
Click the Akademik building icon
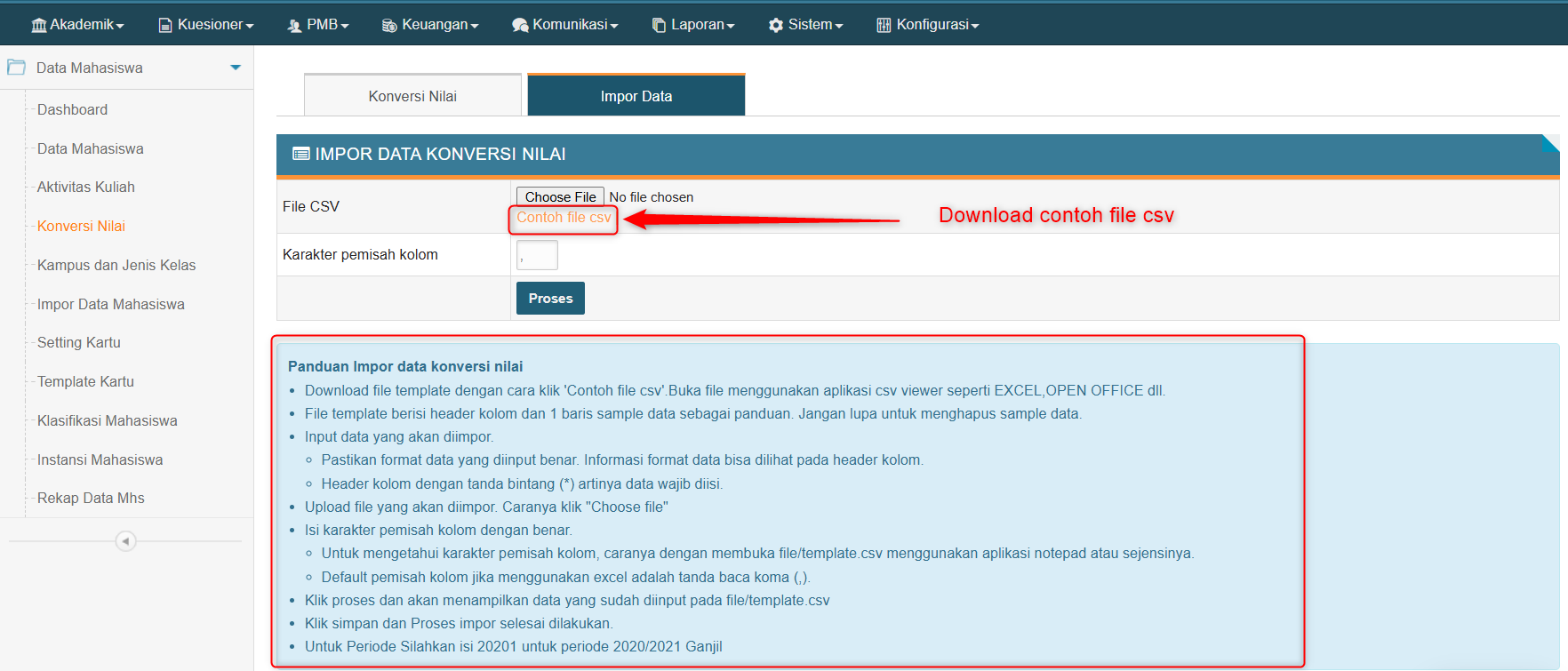tap(39, 25)
